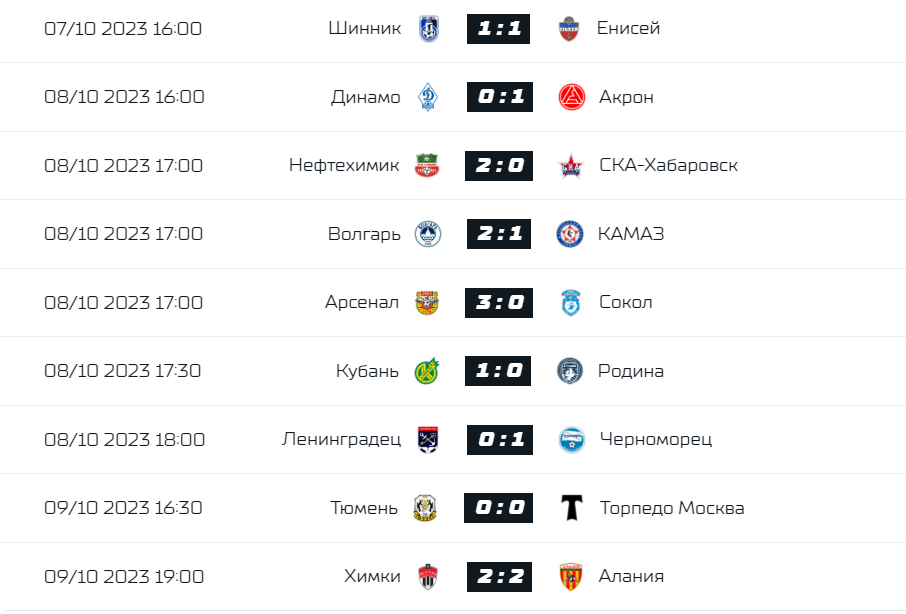This screenshot has width=906, height=614.
Task: Click the red Akron club logo
Action: pos(570,97)
